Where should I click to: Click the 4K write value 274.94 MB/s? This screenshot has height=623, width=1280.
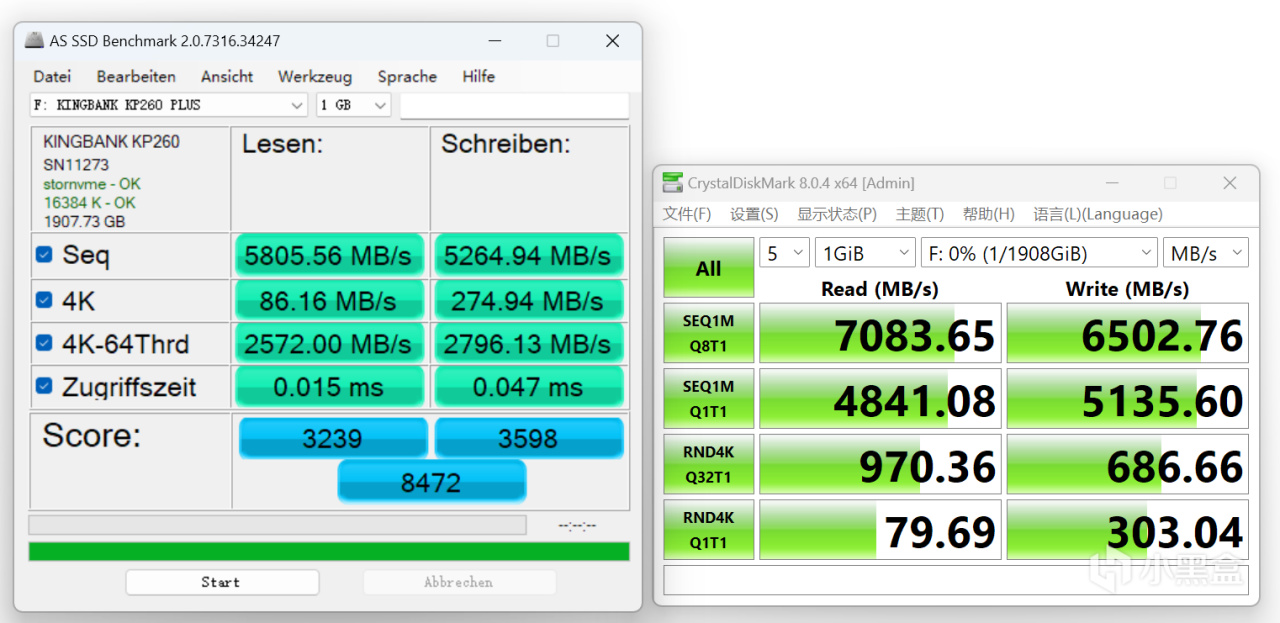pos(528,300)
